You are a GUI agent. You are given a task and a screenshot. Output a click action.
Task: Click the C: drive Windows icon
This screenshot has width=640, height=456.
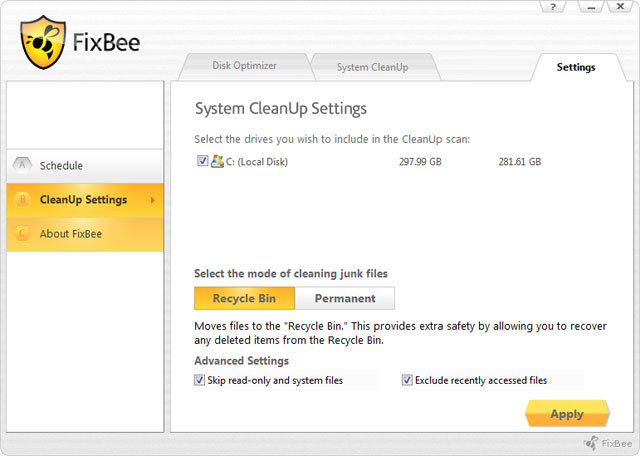coord(217,161)
